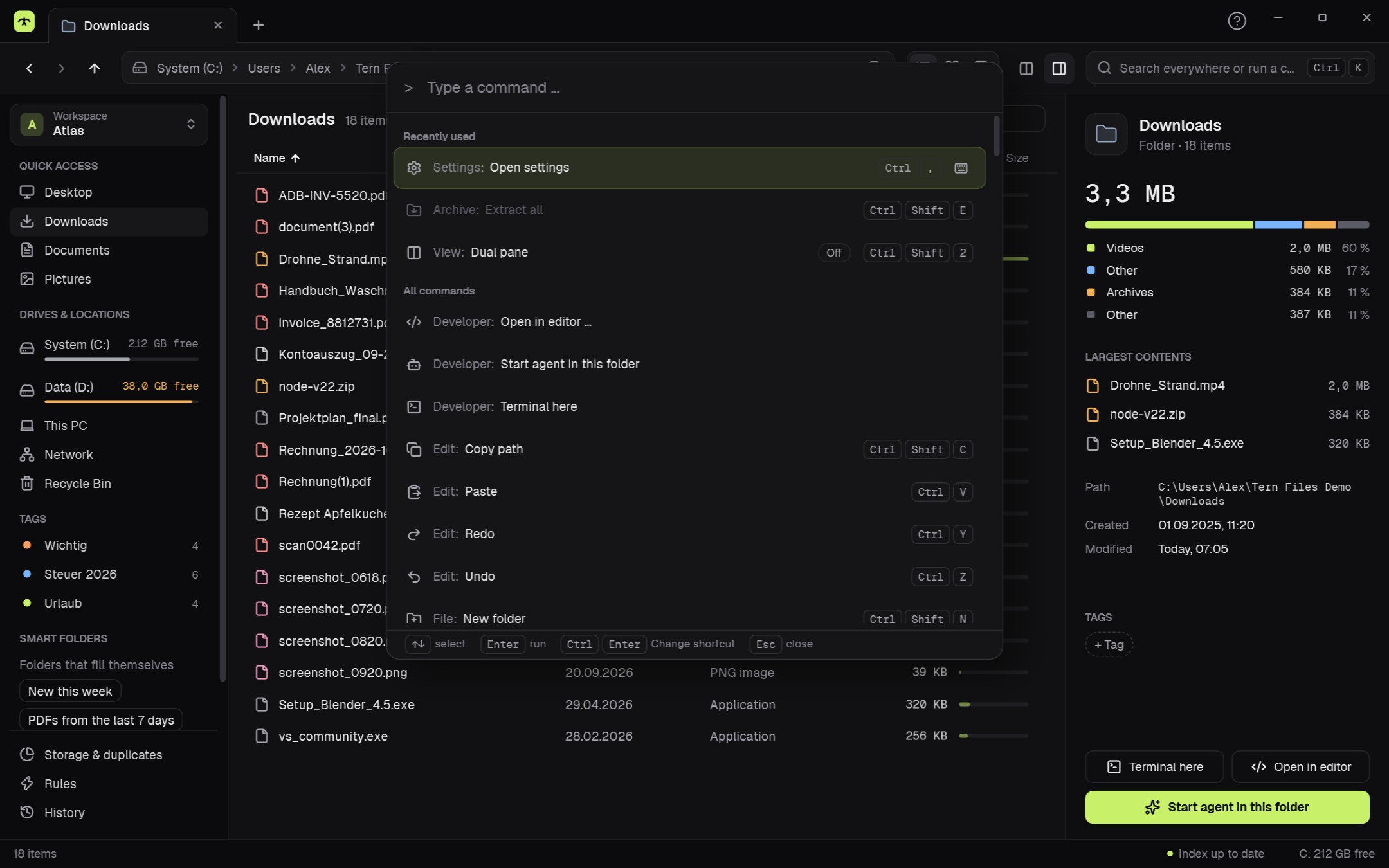Screen dimensions: 1389x868
Task: Click the Users breadcrumb segment
Action: pos(264,68)
